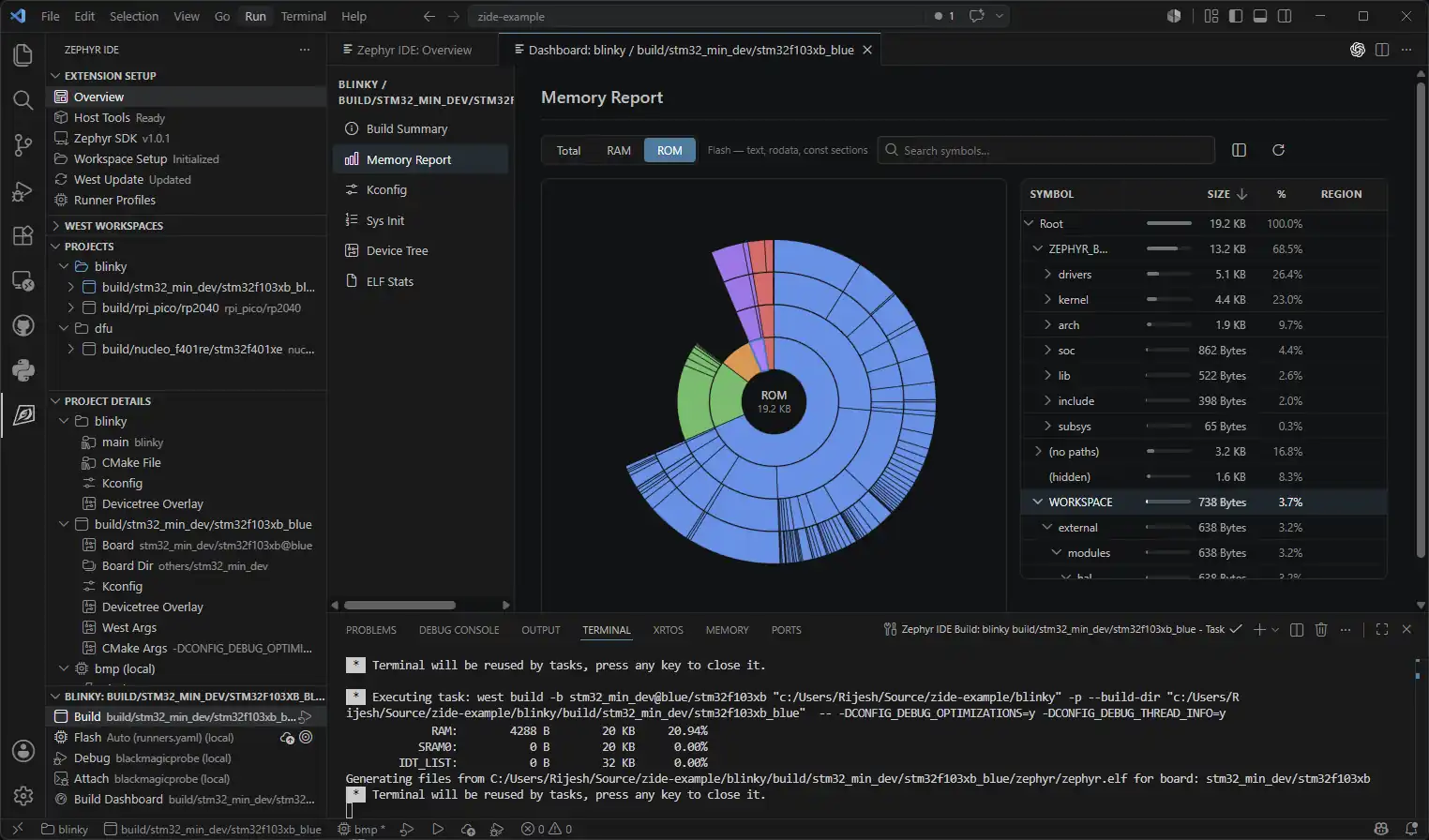Image resolution: width=1429 pixels, height=840 pixels.
Task: Split the terminal panel
Action: (1297, 630)
